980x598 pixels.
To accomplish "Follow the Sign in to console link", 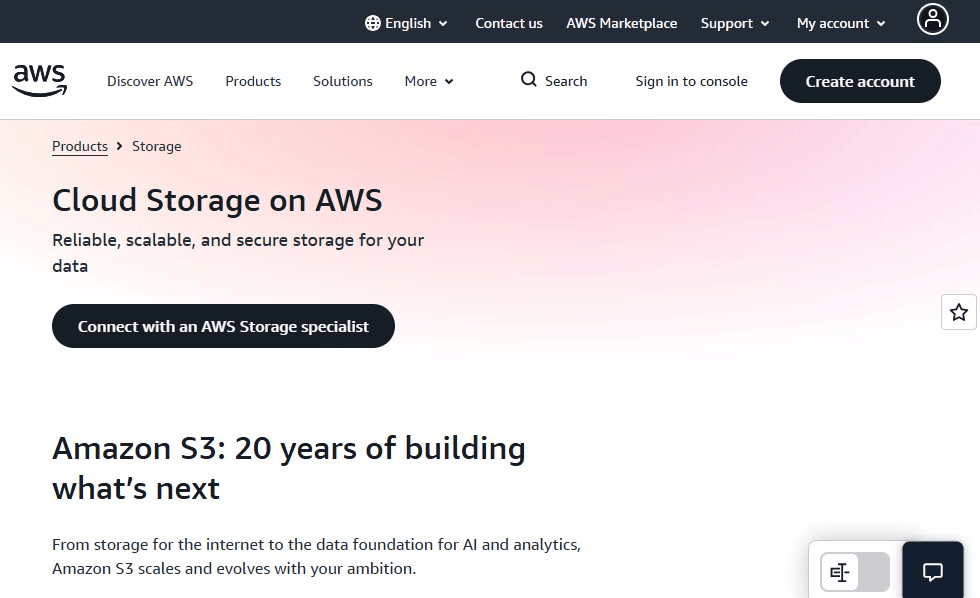I will click(691, 81).
